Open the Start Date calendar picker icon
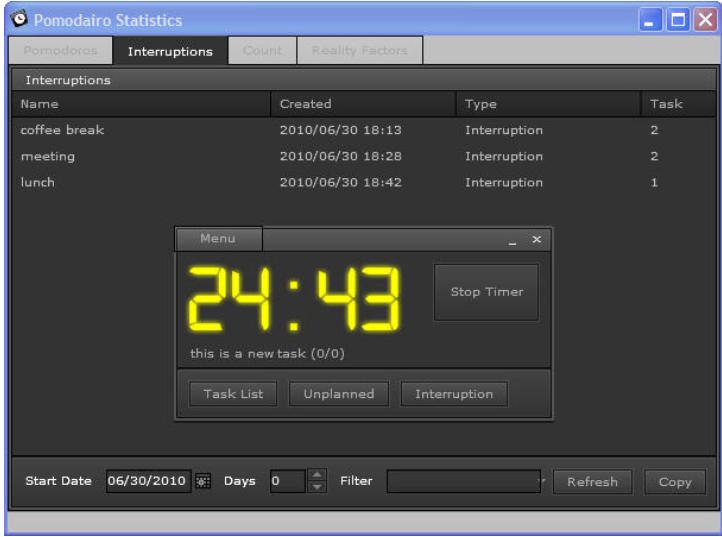This screenshot has width=722, height=537. click(203, 481)
